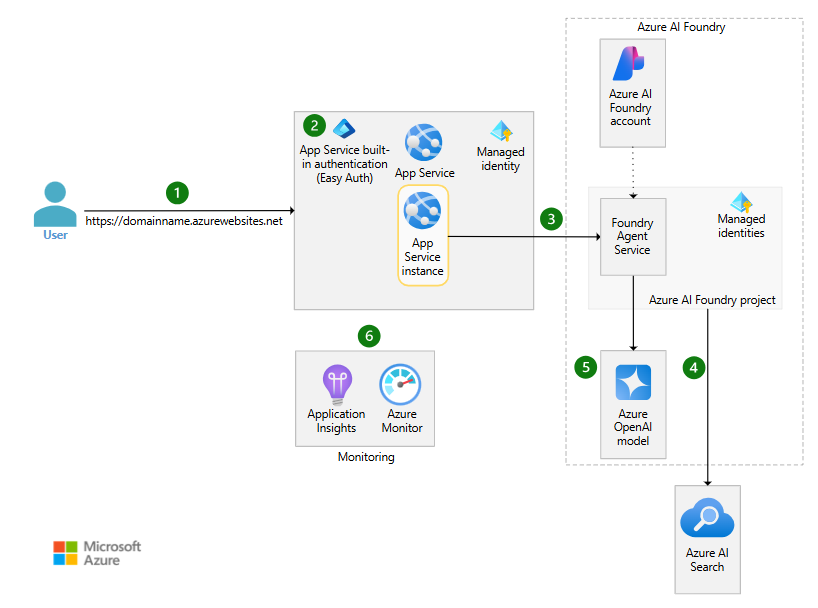This screenshot has width=818, height=608.
Task: Click the 'Monitoring' group caption
Action: pos(366,457)
